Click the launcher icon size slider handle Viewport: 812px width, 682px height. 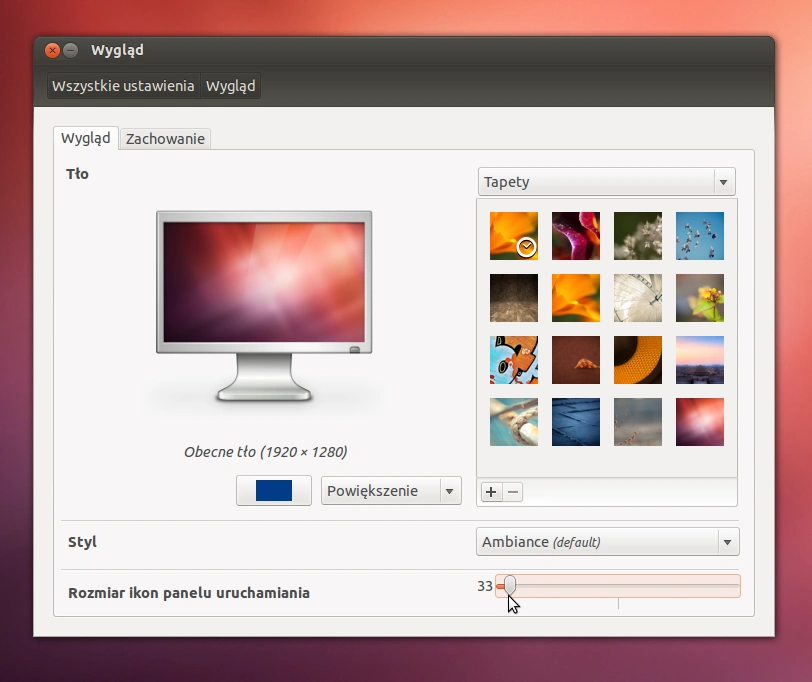coord(510,585)
